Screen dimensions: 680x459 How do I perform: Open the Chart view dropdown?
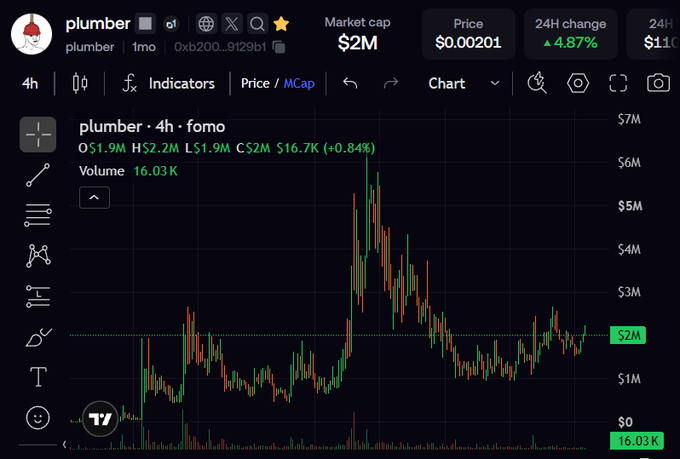click(464, 83)
